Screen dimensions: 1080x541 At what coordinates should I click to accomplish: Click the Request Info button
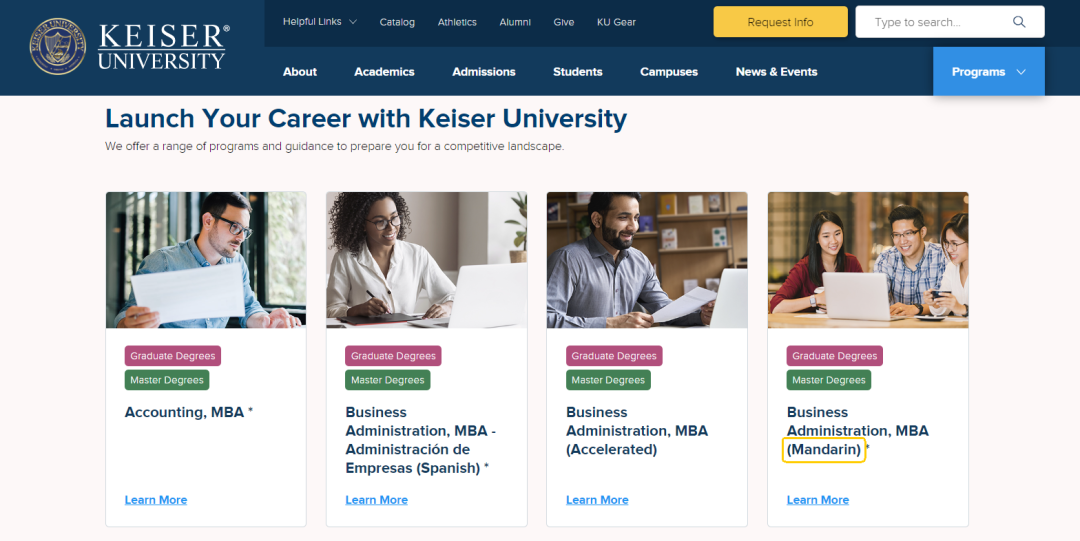tap(780, 22)
